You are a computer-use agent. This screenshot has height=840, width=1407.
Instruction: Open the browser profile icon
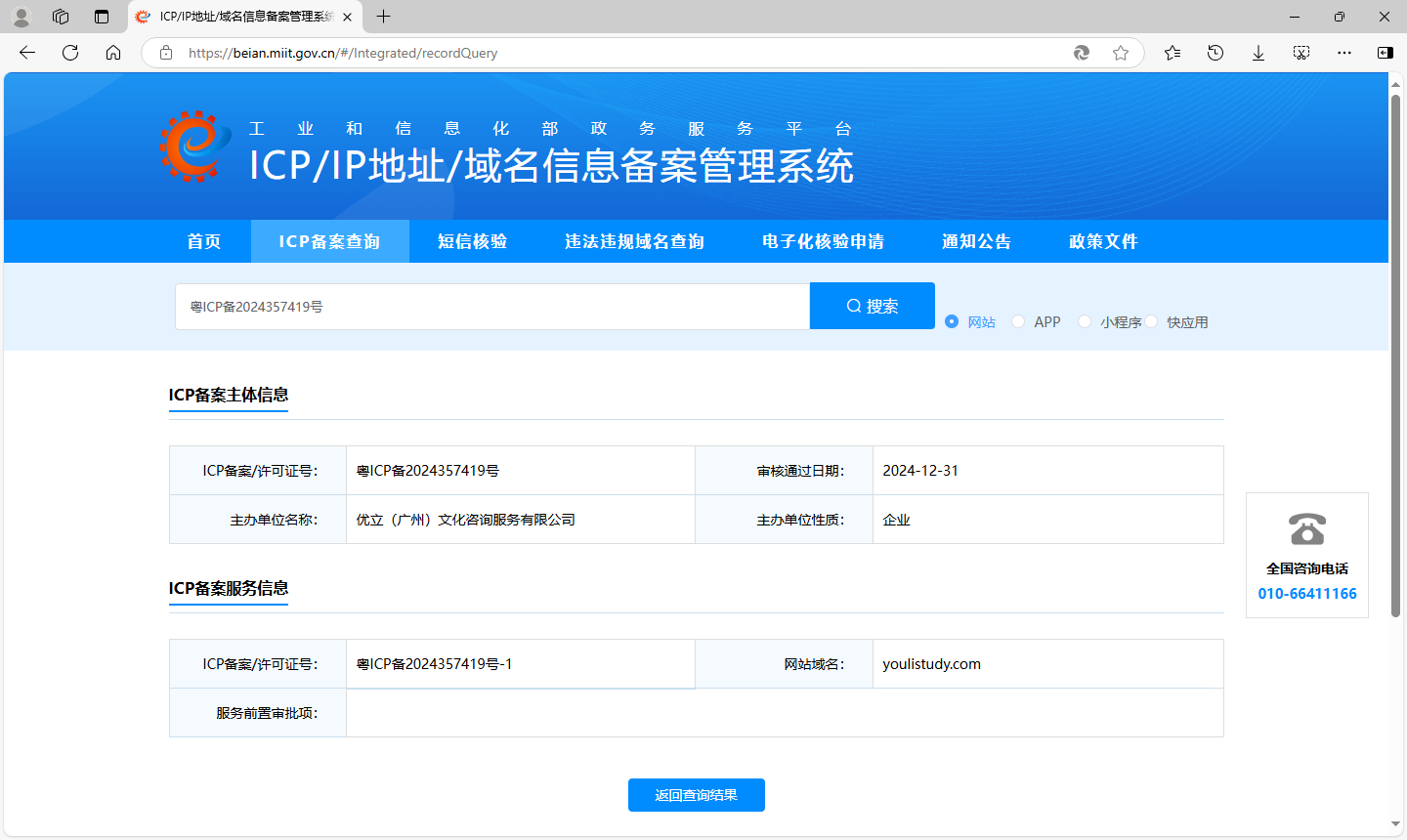tap(21, 17)
